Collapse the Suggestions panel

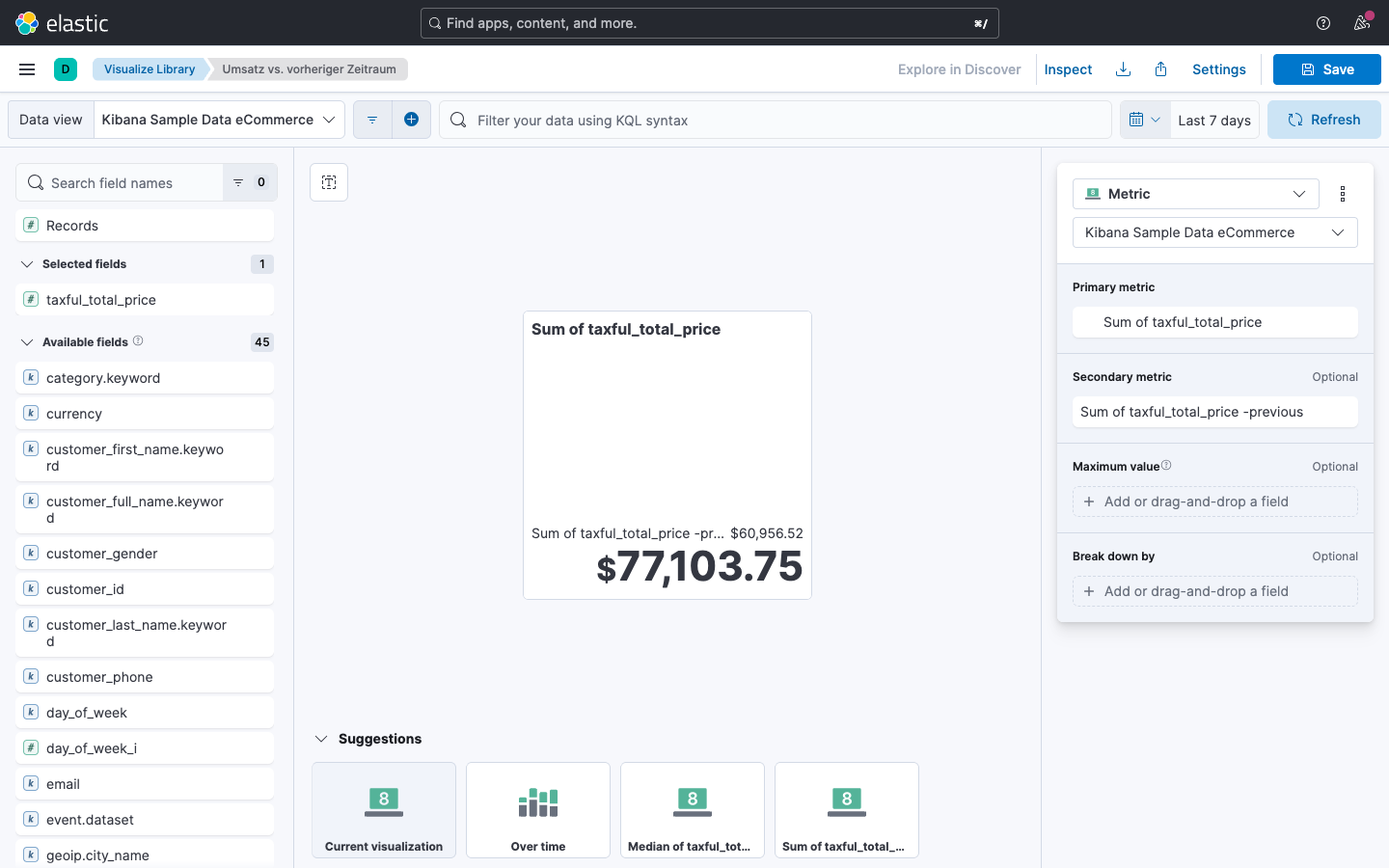321,739
